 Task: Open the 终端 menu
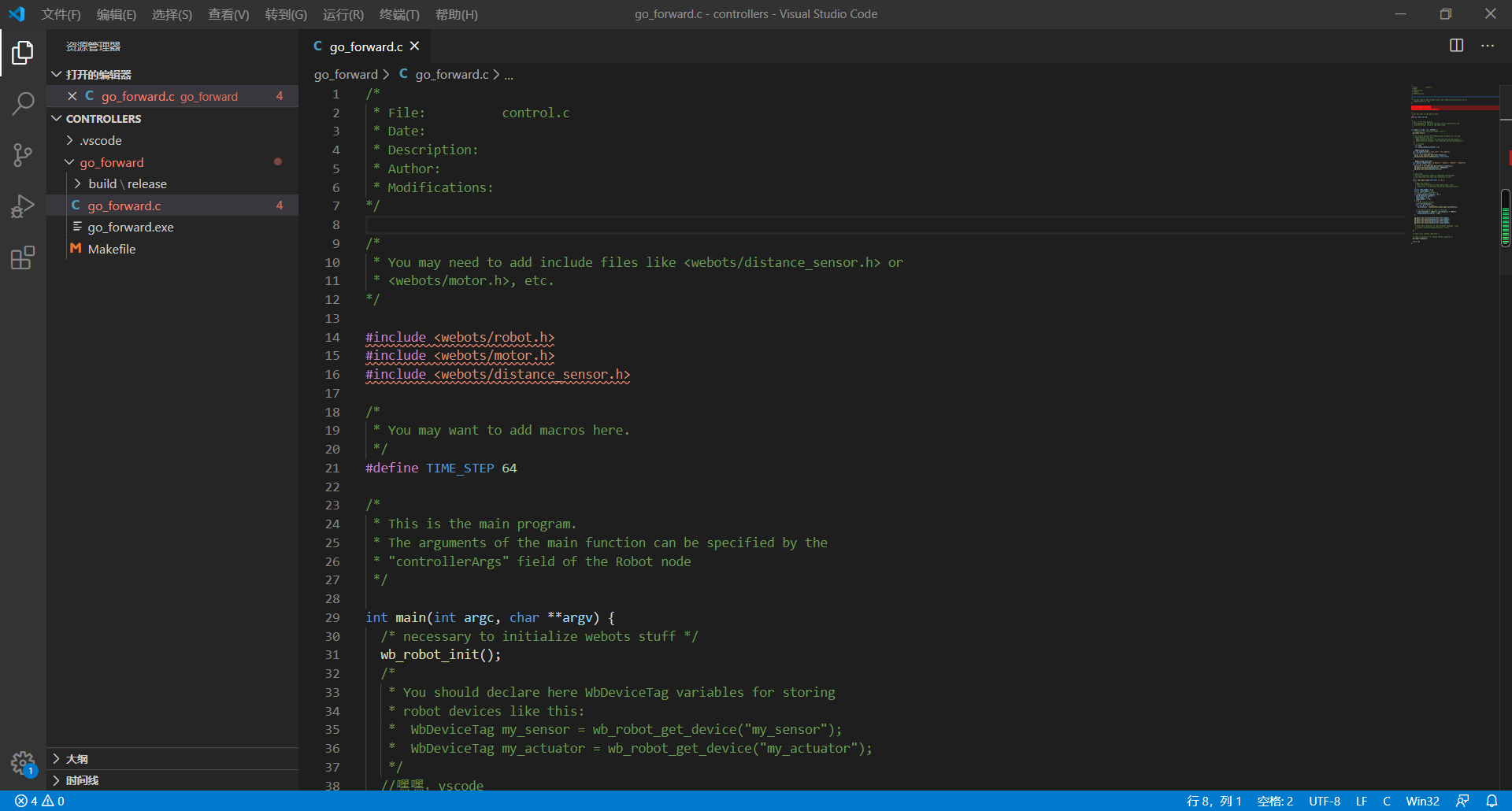[x=398, y=14]
